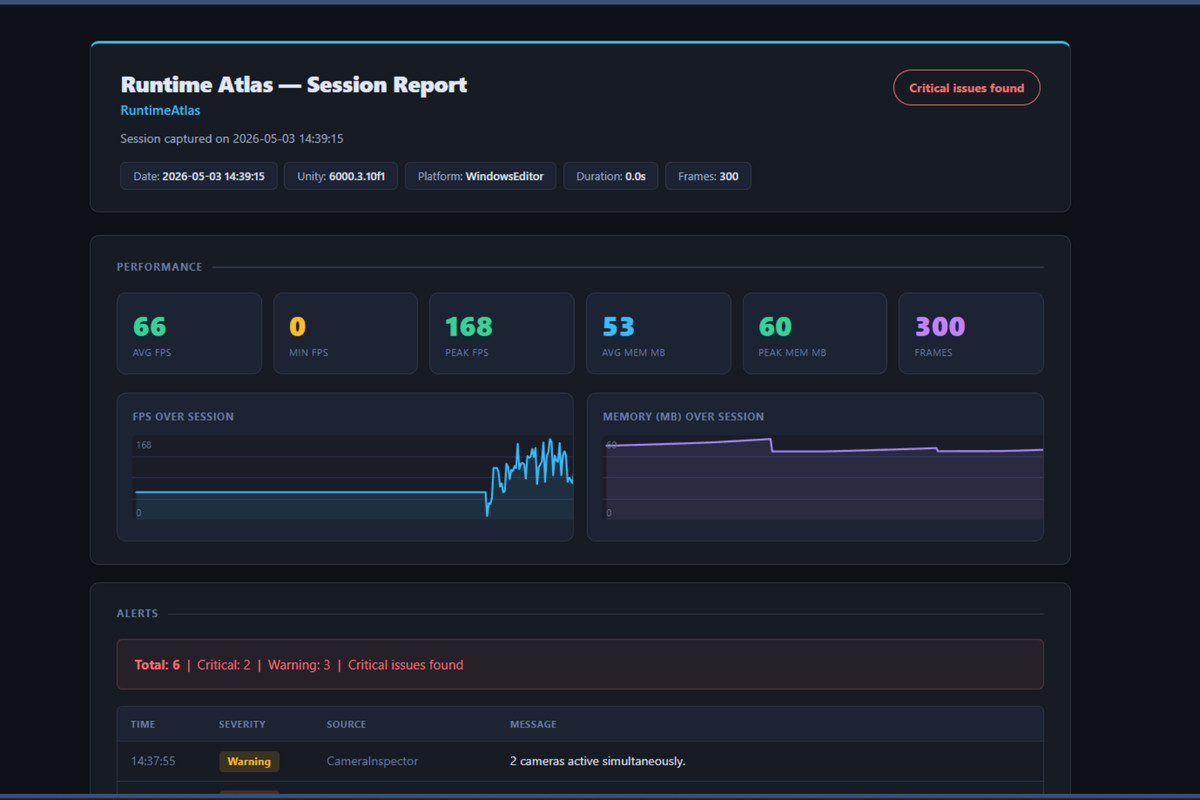The height and width of the screenshot is (800, 1200).
Task: Click the 168 PEAK FPS card
Action: [502, 333]
